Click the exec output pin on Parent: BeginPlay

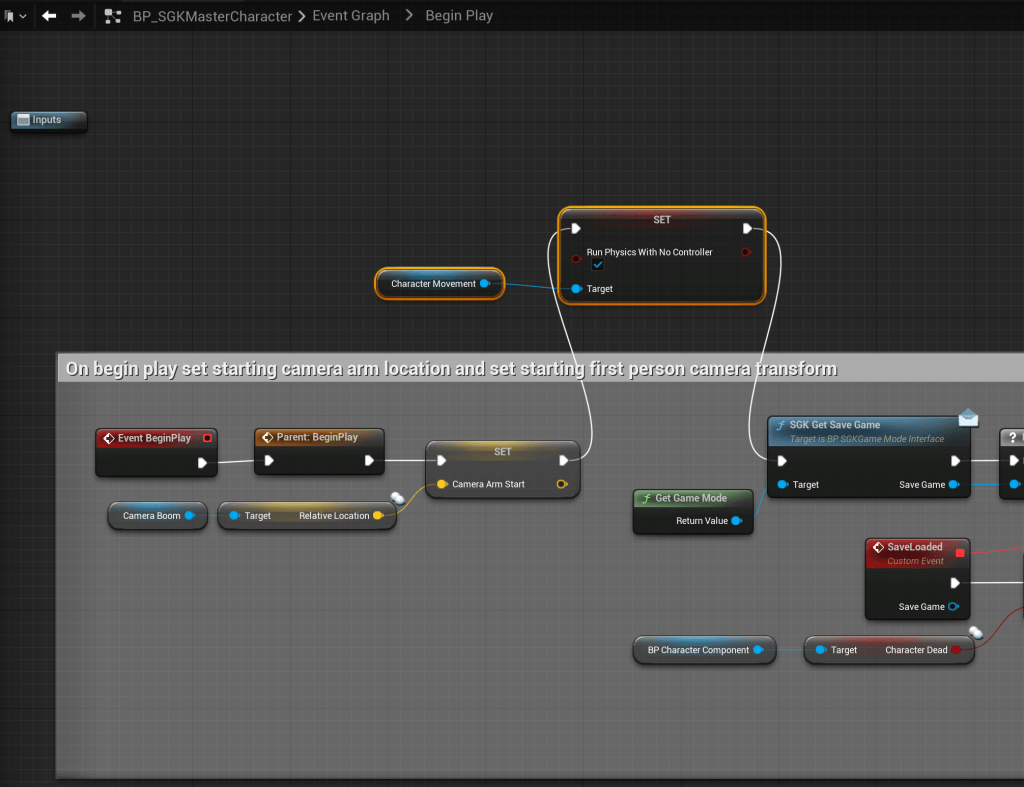tap(369, 461)
